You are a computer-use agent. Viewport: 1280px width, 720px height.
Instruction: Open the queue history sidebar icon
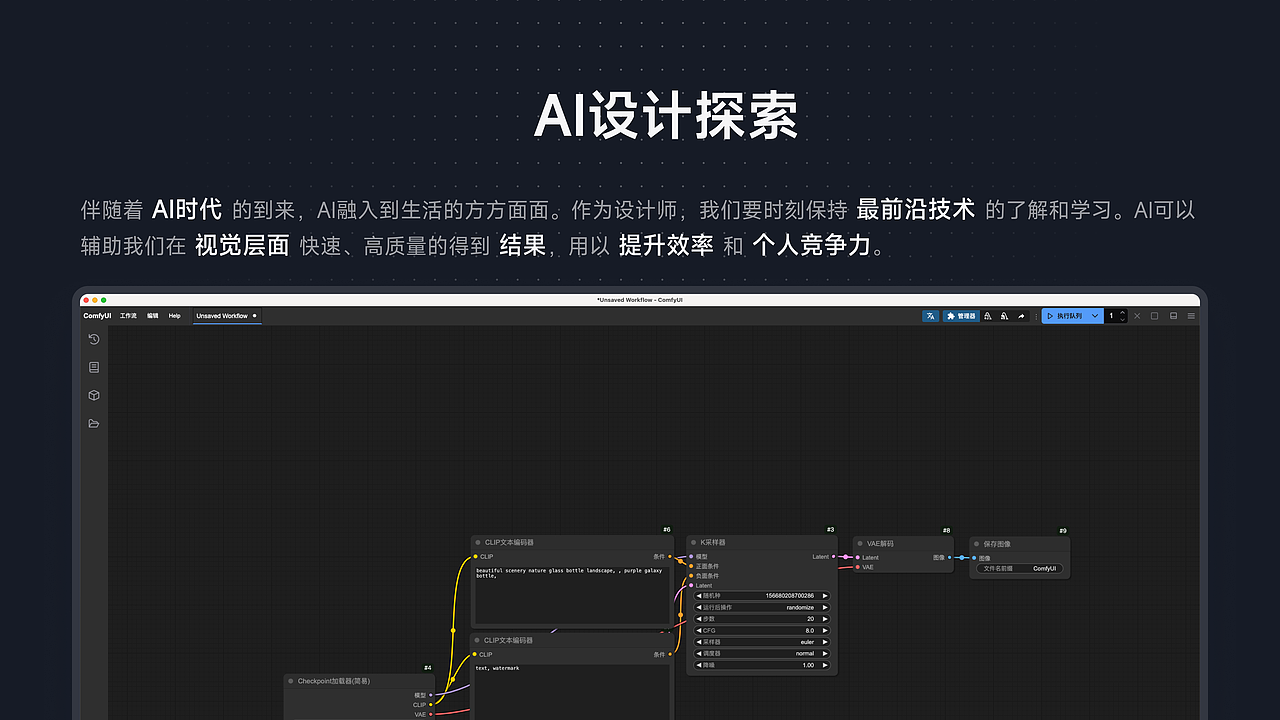[94, 339]
